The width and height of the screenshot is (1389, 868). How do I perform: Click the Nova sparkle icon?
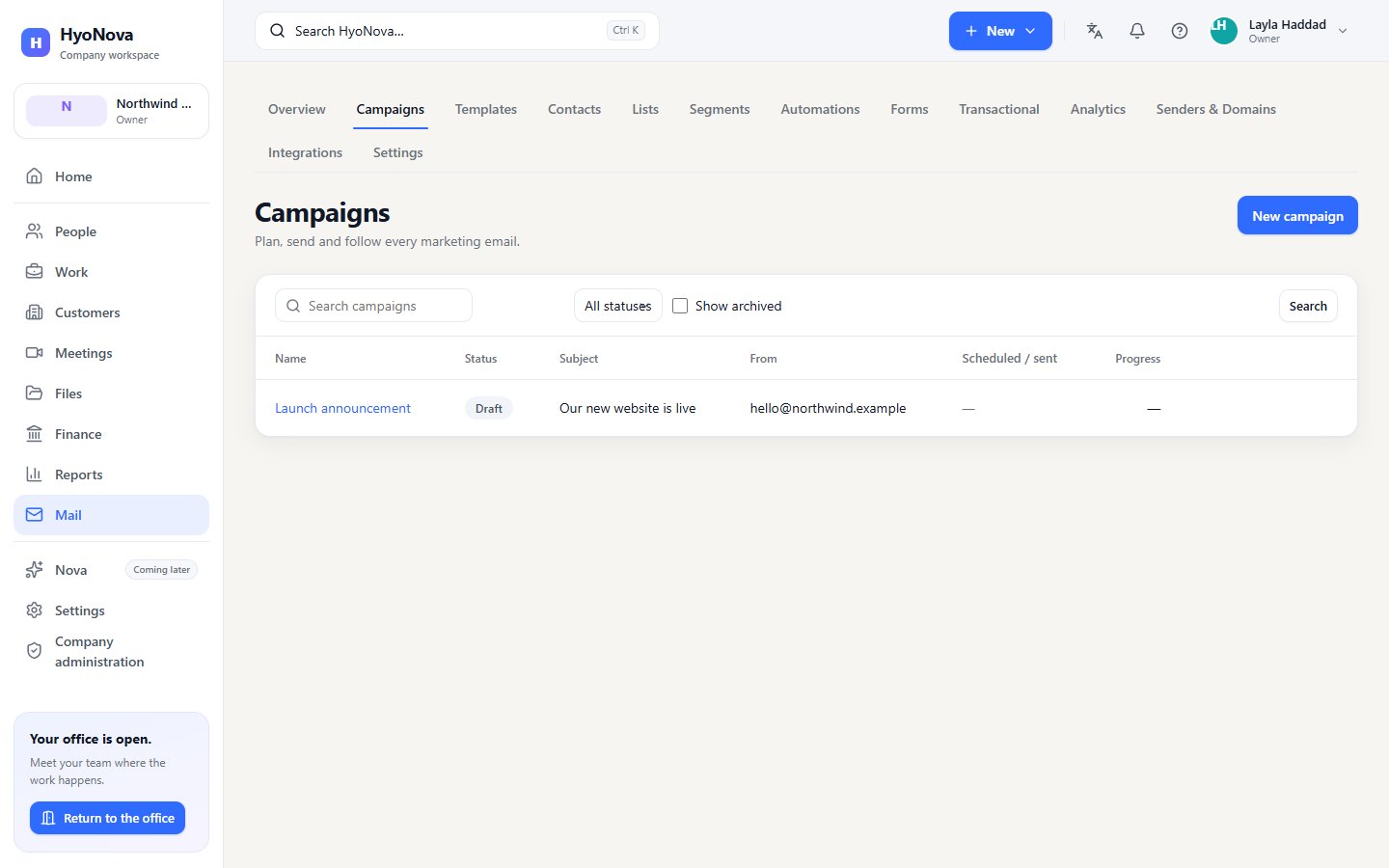pos(34,570)
